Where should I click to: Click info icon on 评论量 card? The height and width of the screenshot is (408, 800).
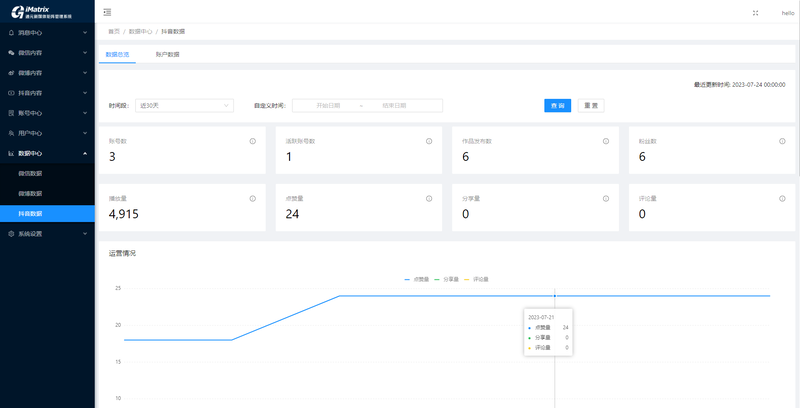(x=782, y=199)
